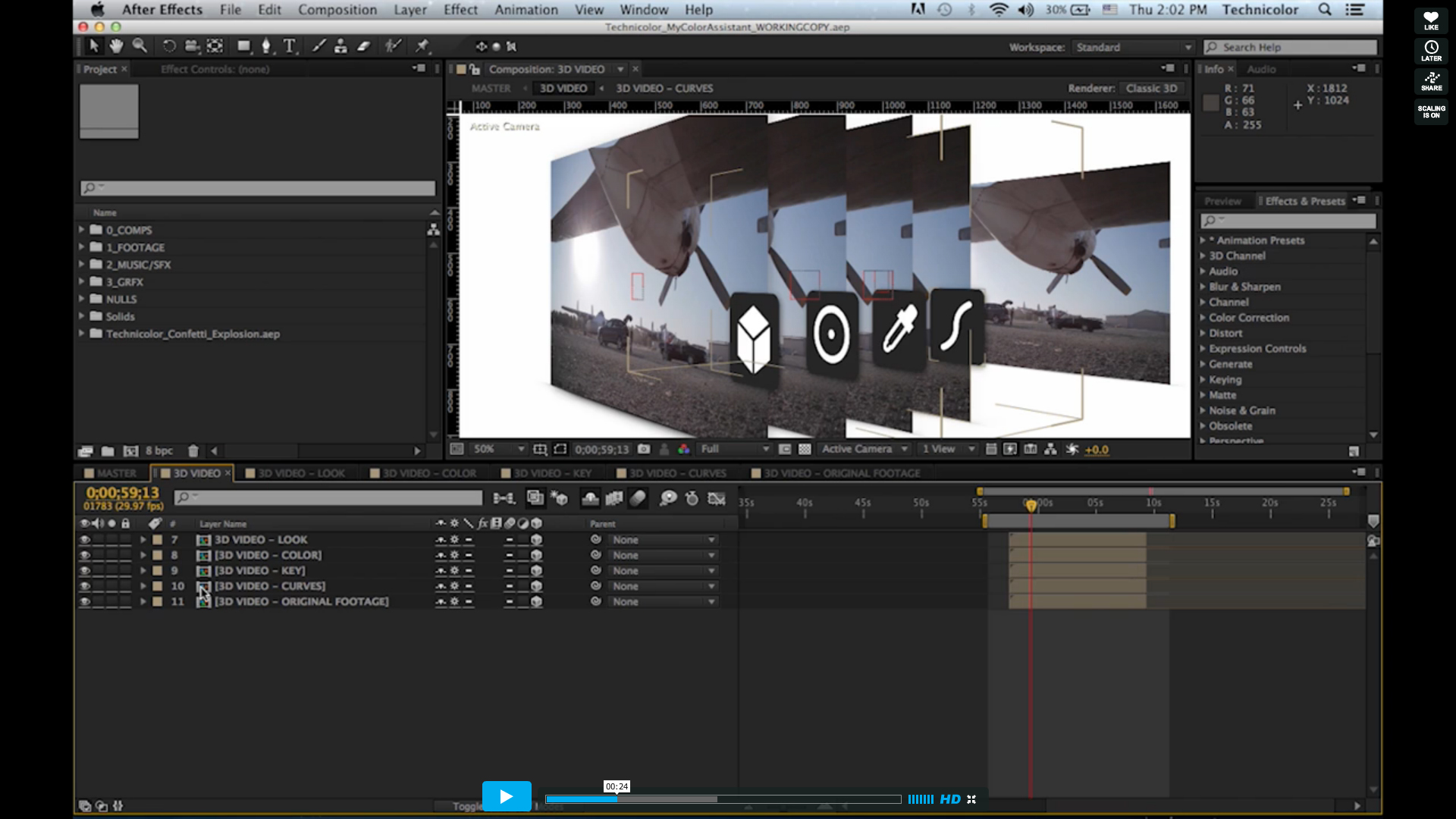Expand the 1_FOOTAGE folder
1456x819 pixels.
click(81, 246)
